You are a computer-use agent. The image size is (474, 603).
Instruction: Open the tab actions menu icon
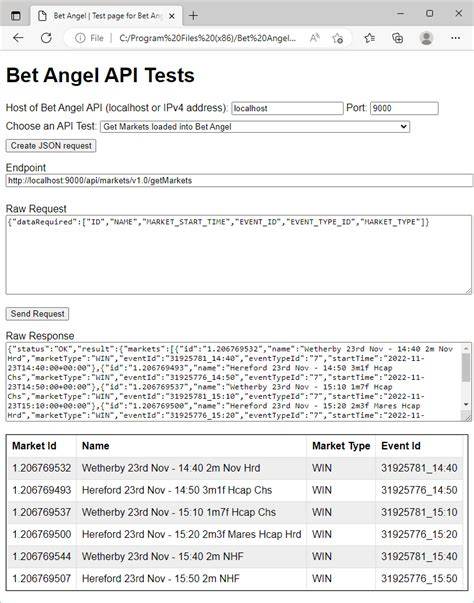pyautogui.click(x=16, y=16)
